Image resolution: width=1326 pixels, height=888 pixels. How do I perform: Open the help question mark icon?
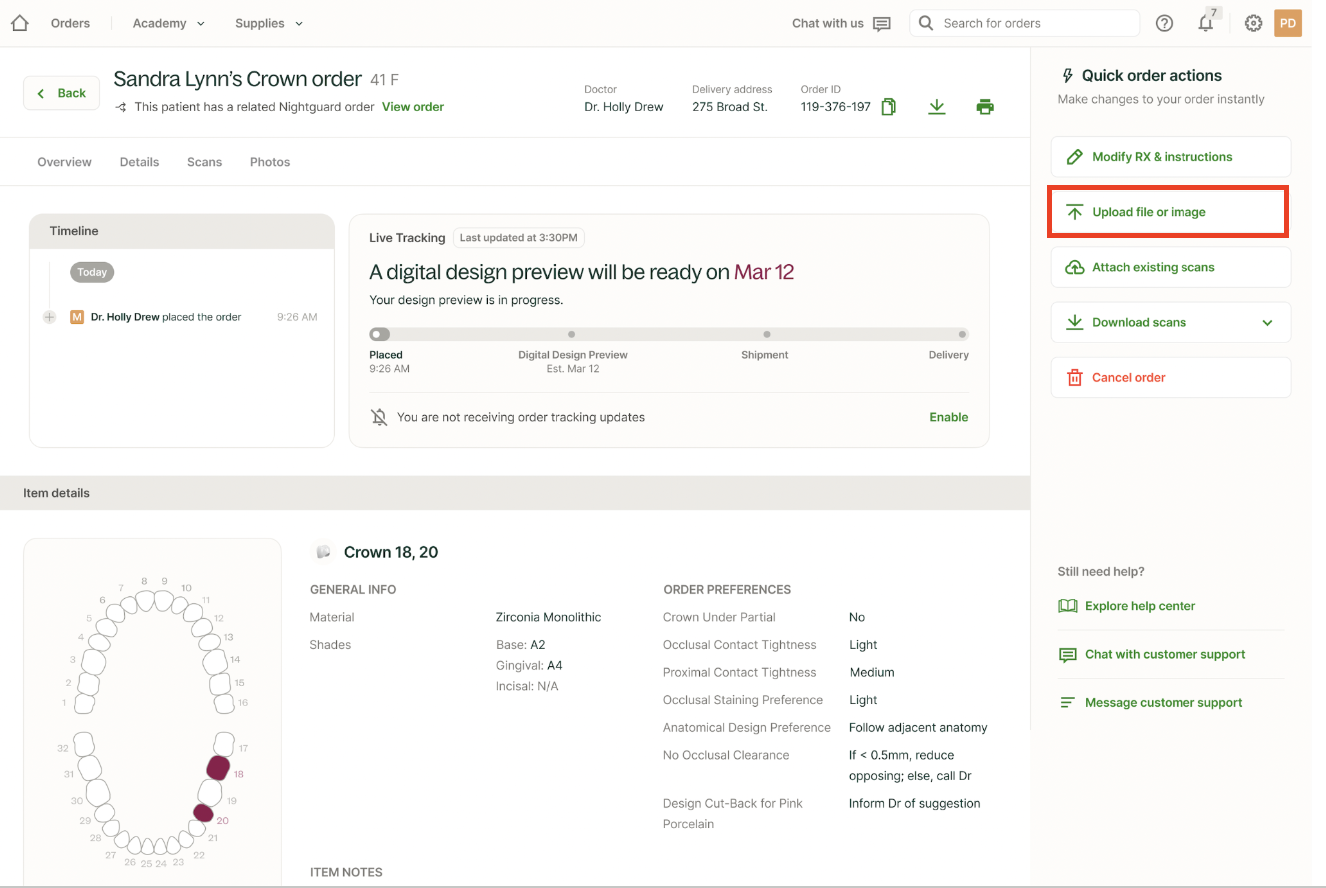coord(1164,23)
